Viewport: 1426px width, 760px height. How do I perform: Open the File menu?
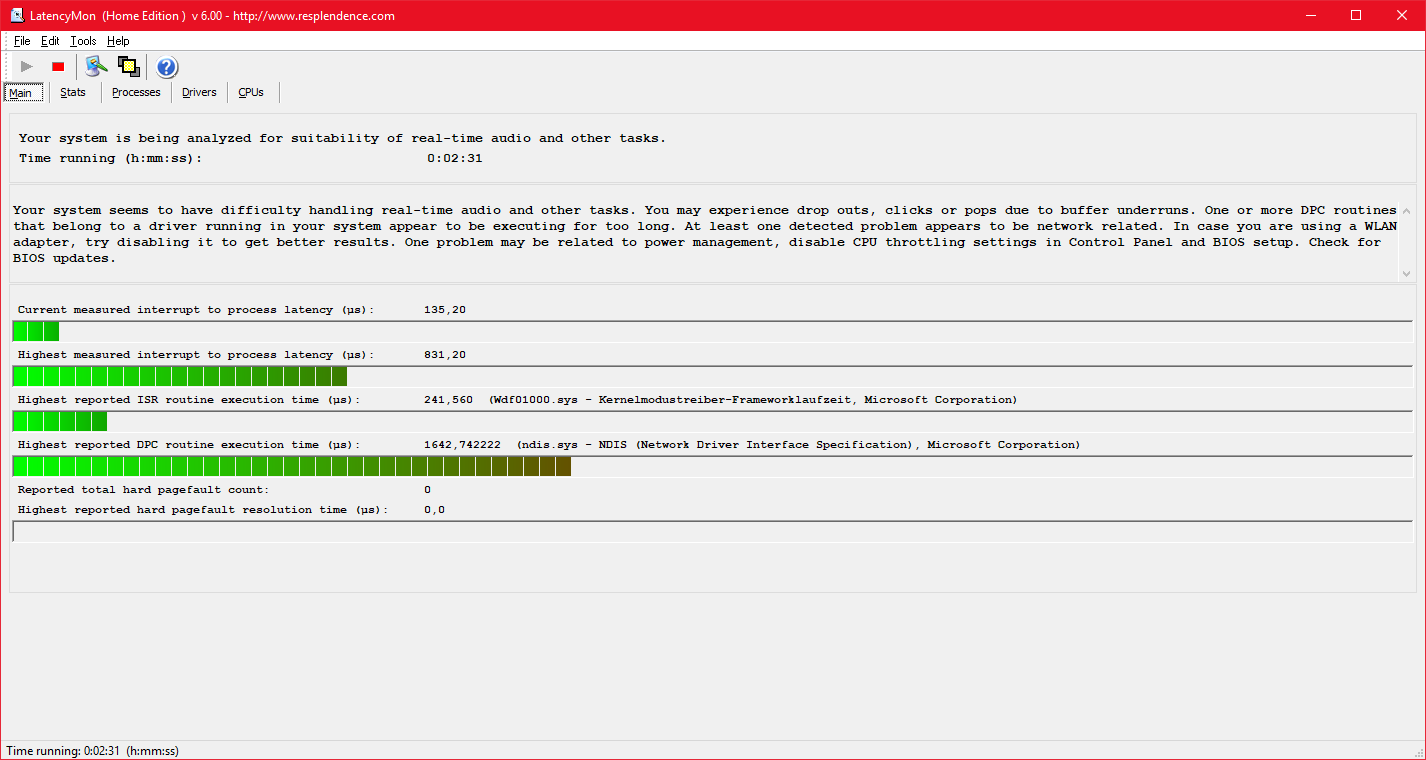pos(22,41)
